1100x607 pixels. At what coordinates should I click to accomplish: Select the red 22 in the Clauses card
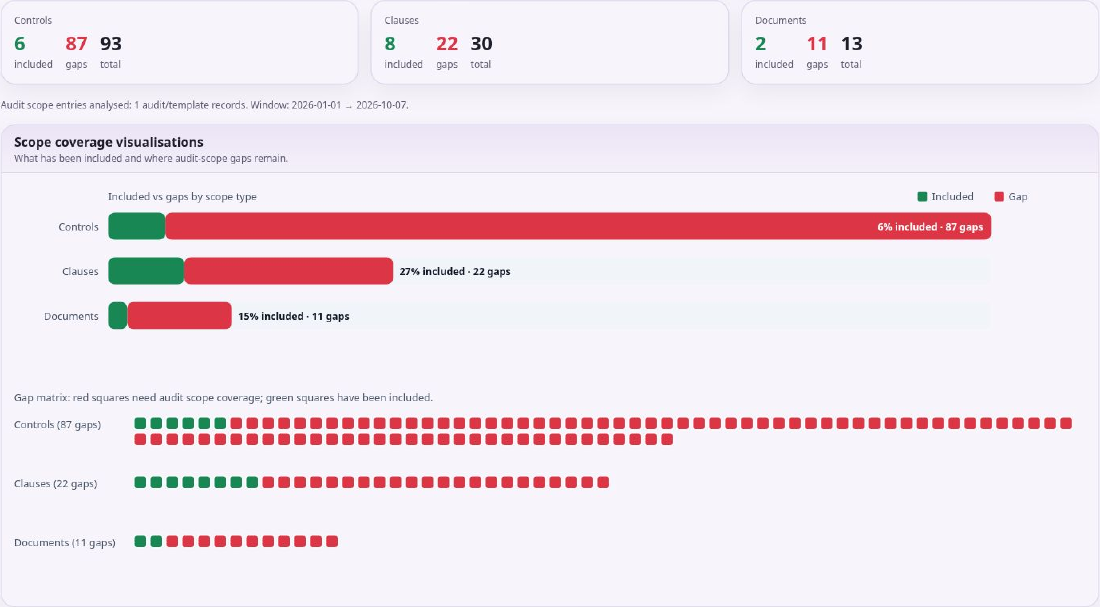pos(447,44)
